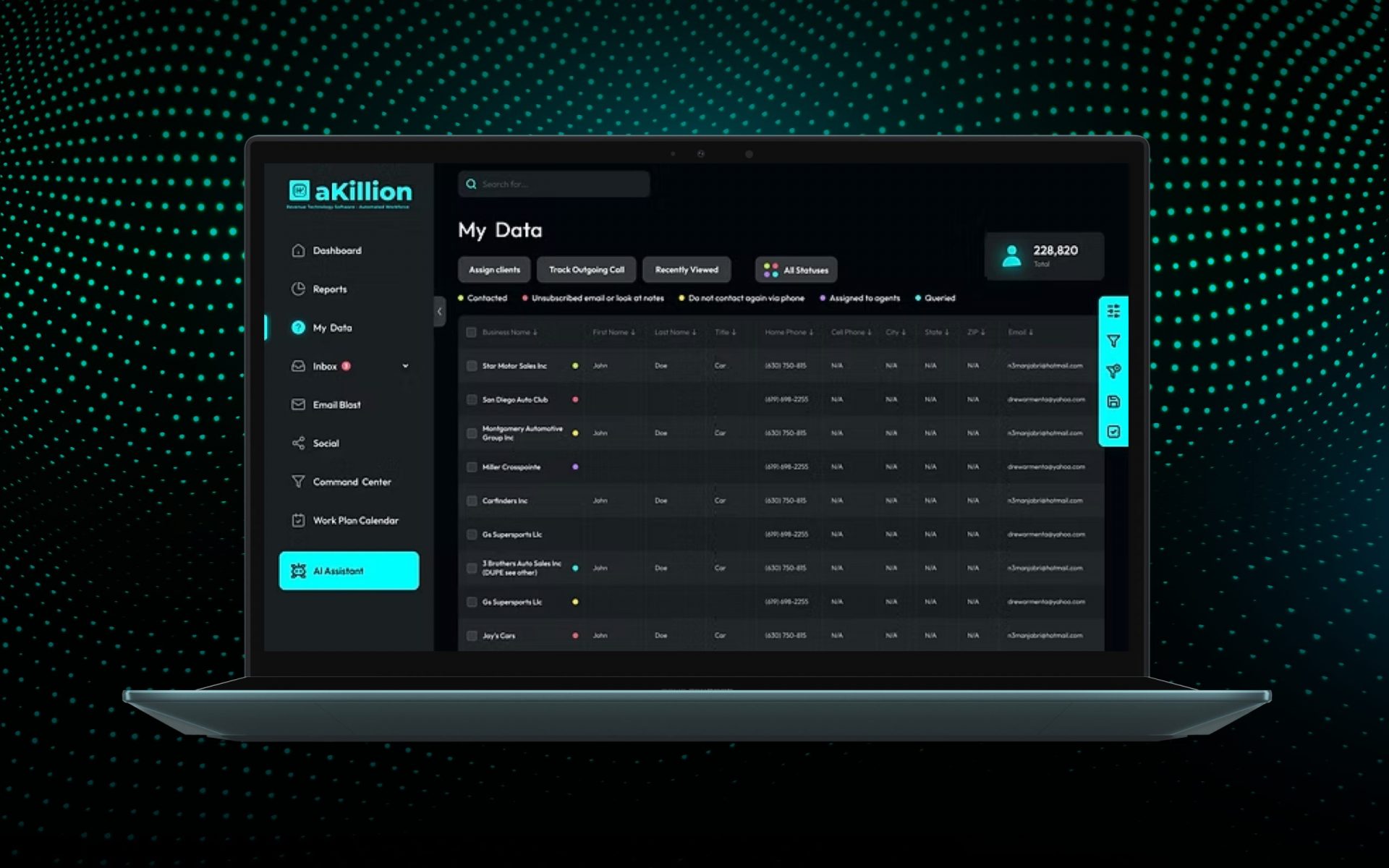Click the aKillion logo
The width and height of the screenshot is (1389, 868).
coord(349,192)
